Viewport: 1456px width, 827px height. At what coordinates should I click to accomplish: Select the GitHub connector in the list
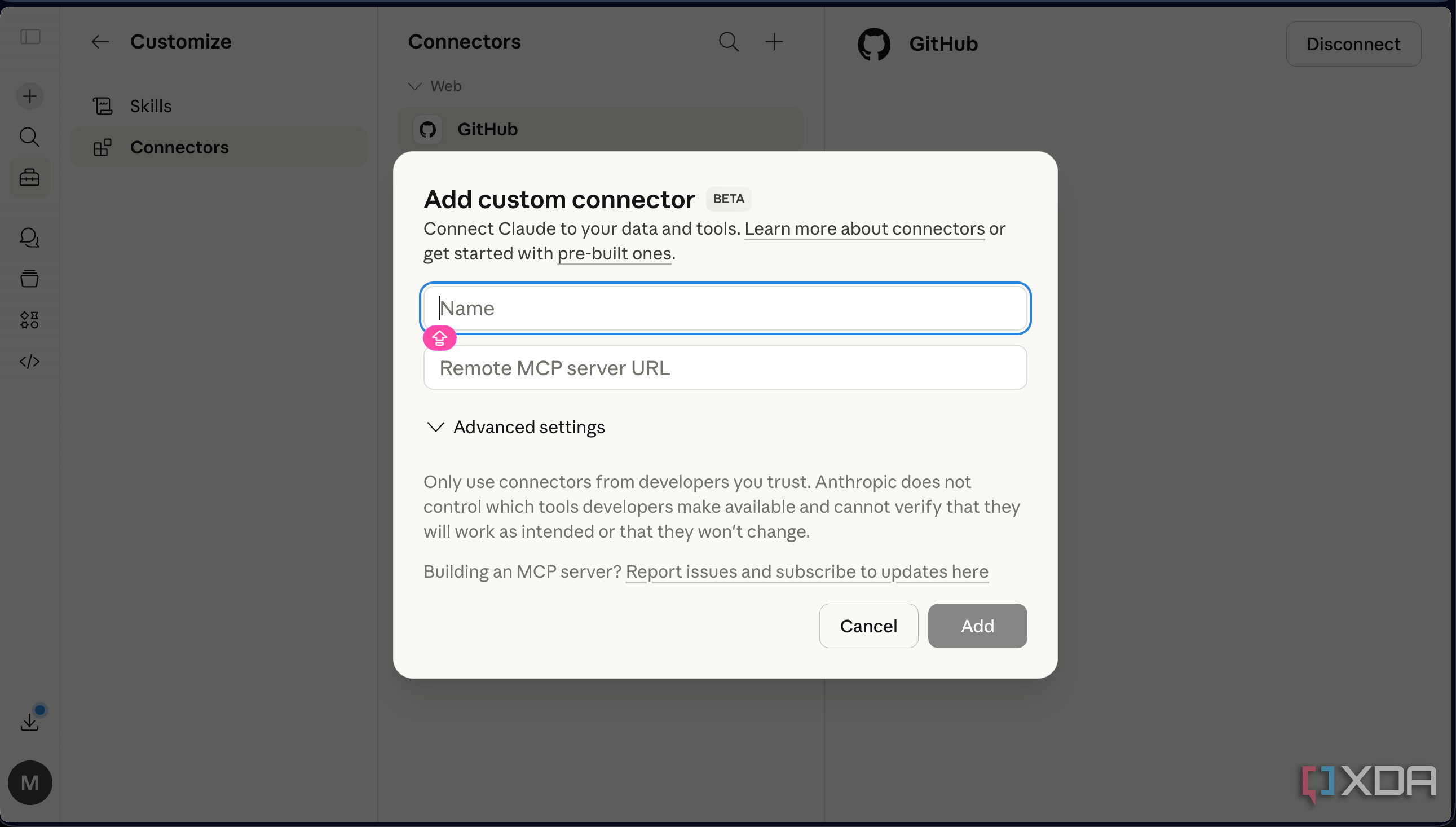601,130
